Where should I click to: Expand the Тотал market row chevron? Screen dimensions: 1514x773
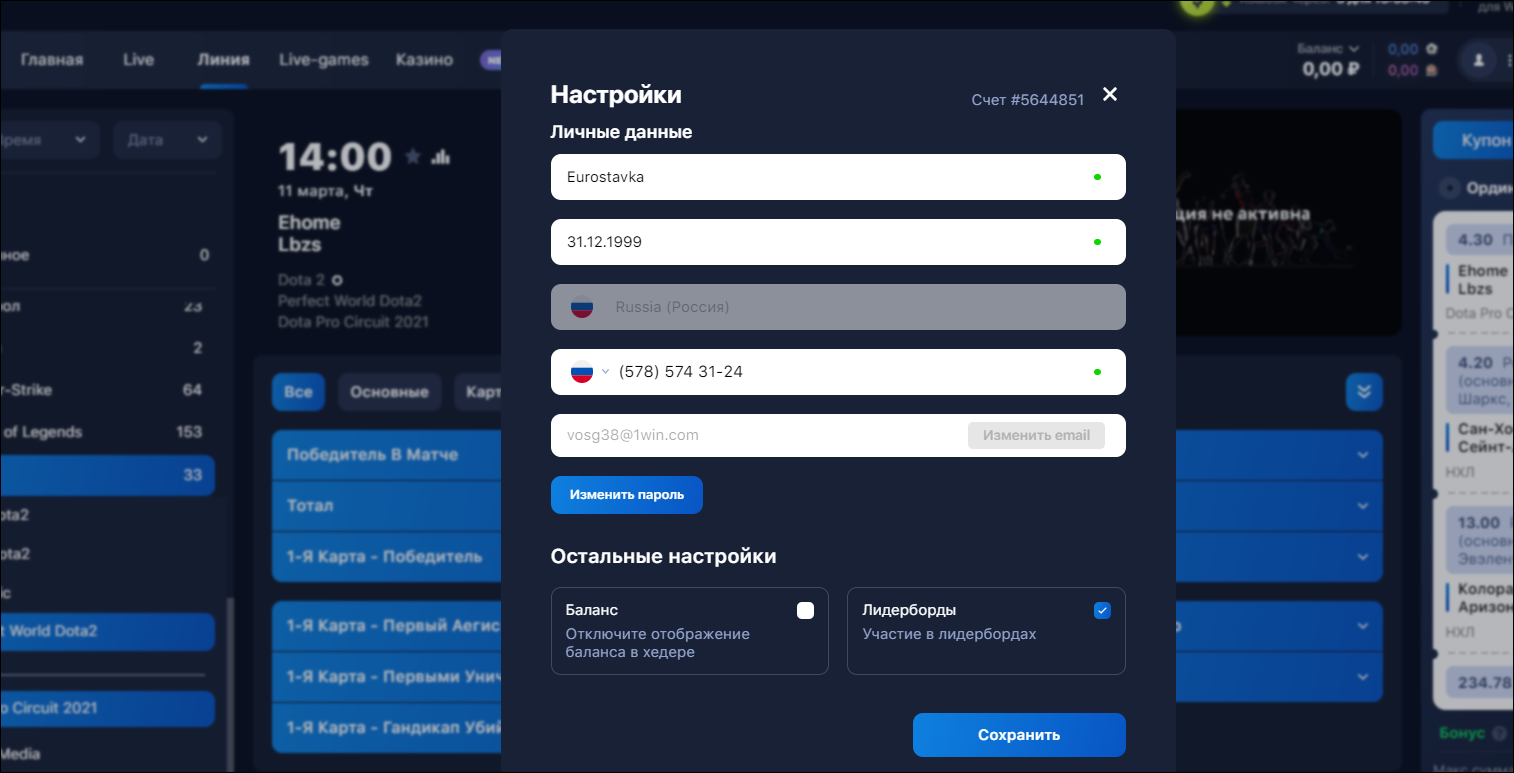(1362, 506)
